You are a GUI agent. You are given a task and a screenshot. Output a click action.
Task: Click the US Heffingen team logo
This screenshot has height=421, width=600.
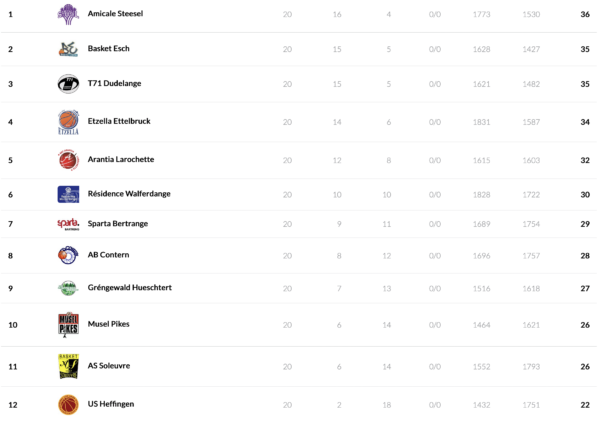(x=68, y=404)
